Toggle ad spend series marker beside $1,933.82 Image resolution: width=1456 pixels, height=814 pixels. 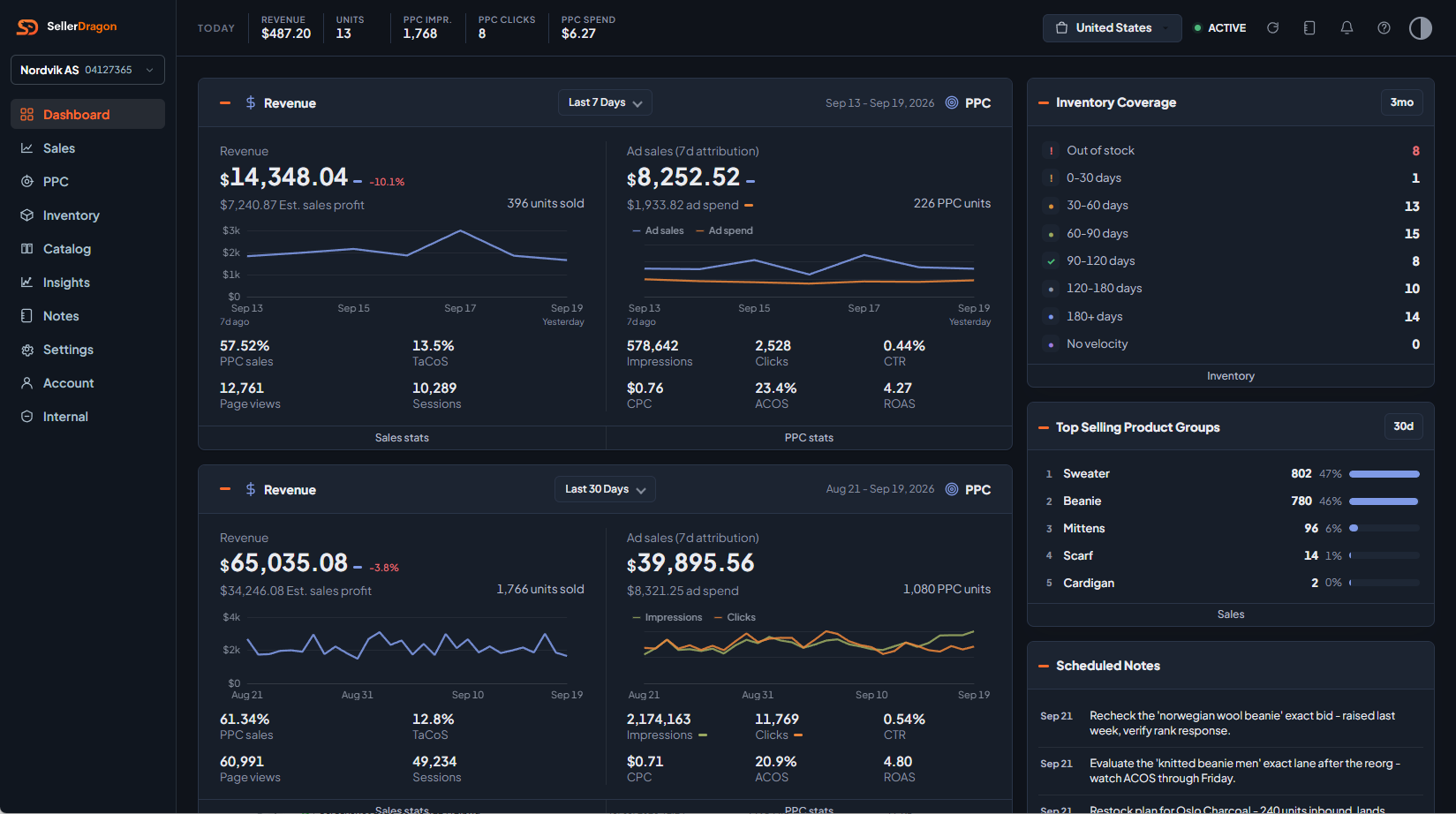(x=749, y=205)
